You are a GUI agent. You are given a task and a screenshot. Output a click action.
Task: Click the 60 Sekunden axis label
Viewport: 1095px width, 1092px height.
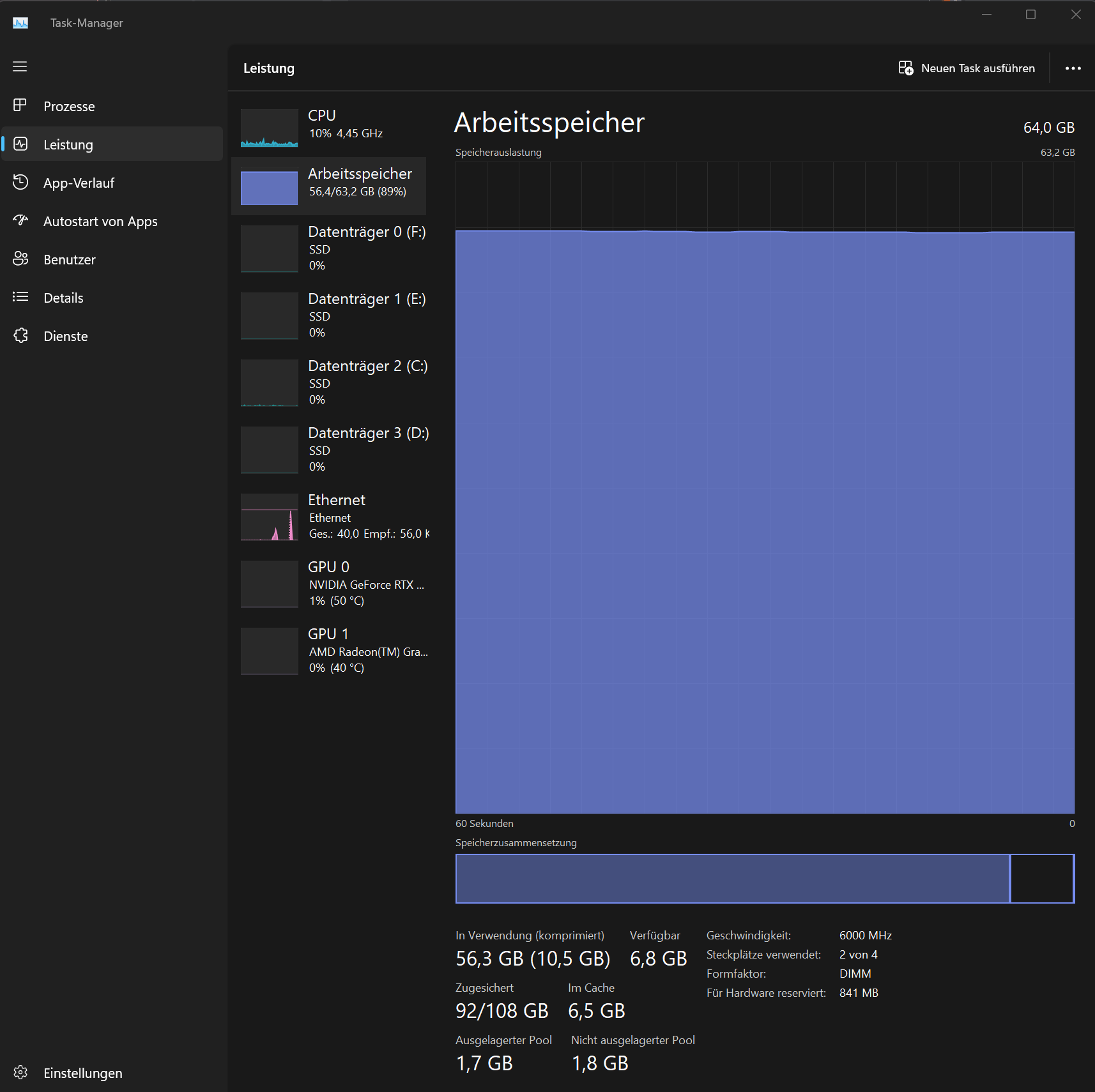pyautogui.click(x=484, y=824)
